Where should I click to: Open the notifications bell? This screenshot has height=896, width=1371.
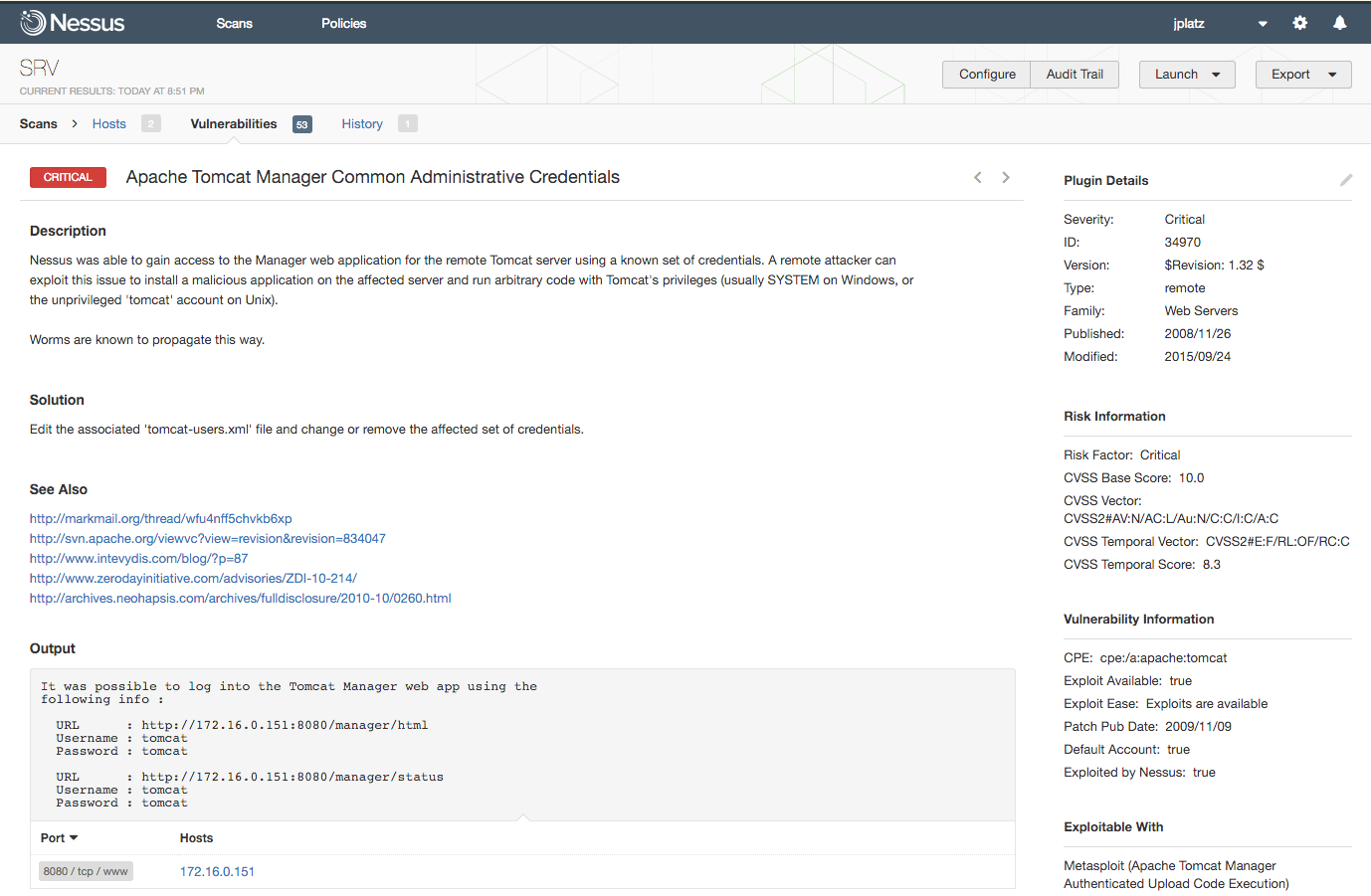click(1339, 23)
